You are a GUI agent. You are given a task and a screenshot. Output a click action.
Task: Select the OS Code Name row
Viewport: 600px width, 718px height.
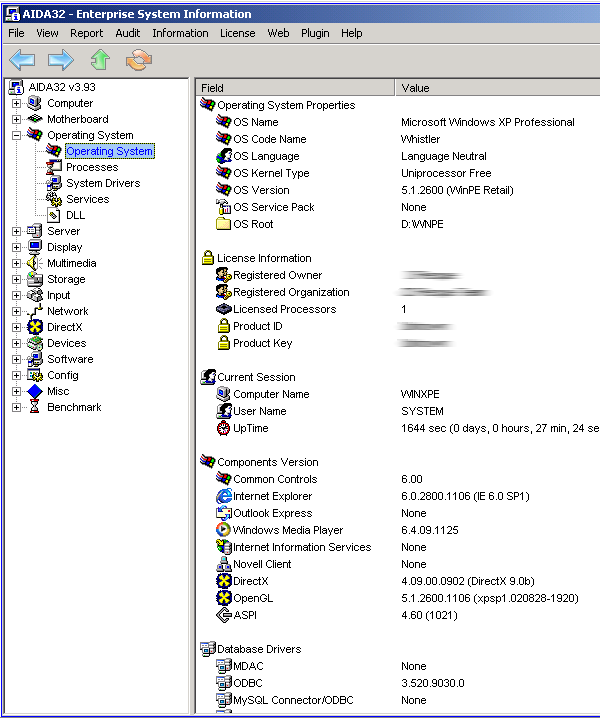click(398, 139)
